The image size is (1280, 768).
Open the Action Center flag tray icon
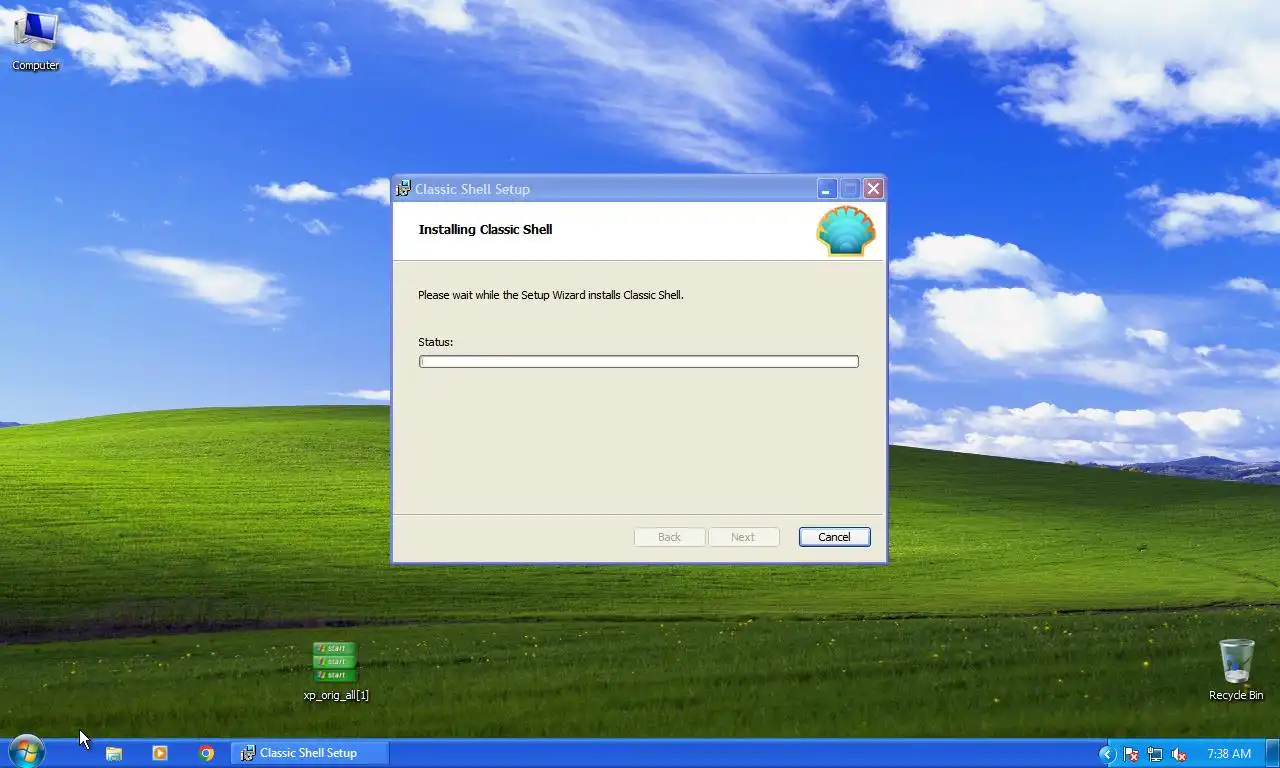tap(1131, 754)
